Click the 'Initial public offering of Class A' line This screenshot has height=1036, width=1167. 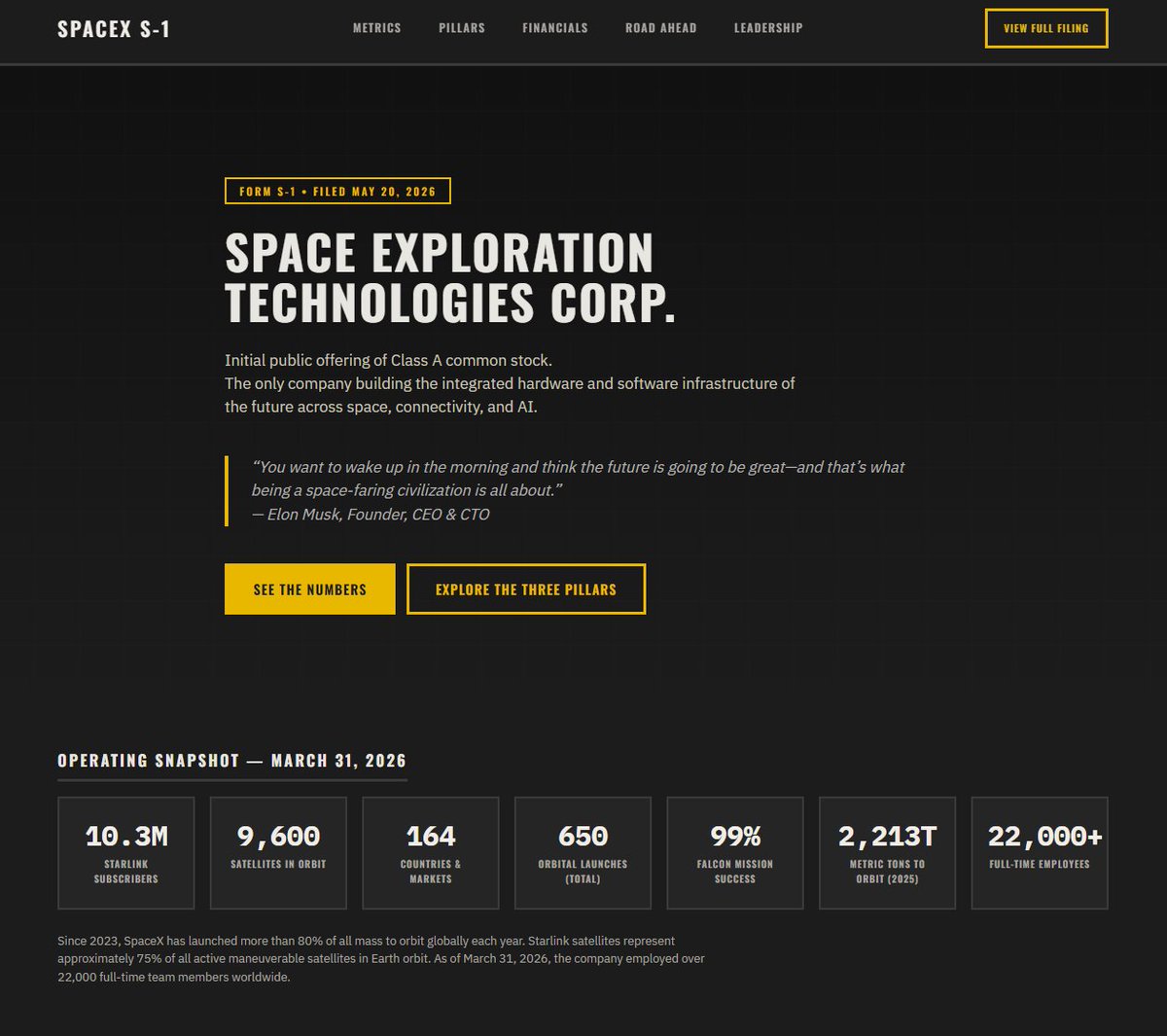(x=388, y=360)
